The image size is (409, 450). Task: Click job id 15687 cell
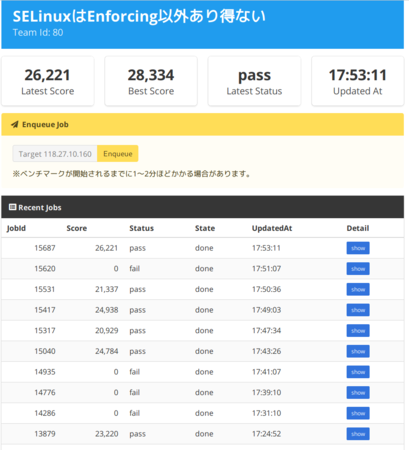[45, 248]
